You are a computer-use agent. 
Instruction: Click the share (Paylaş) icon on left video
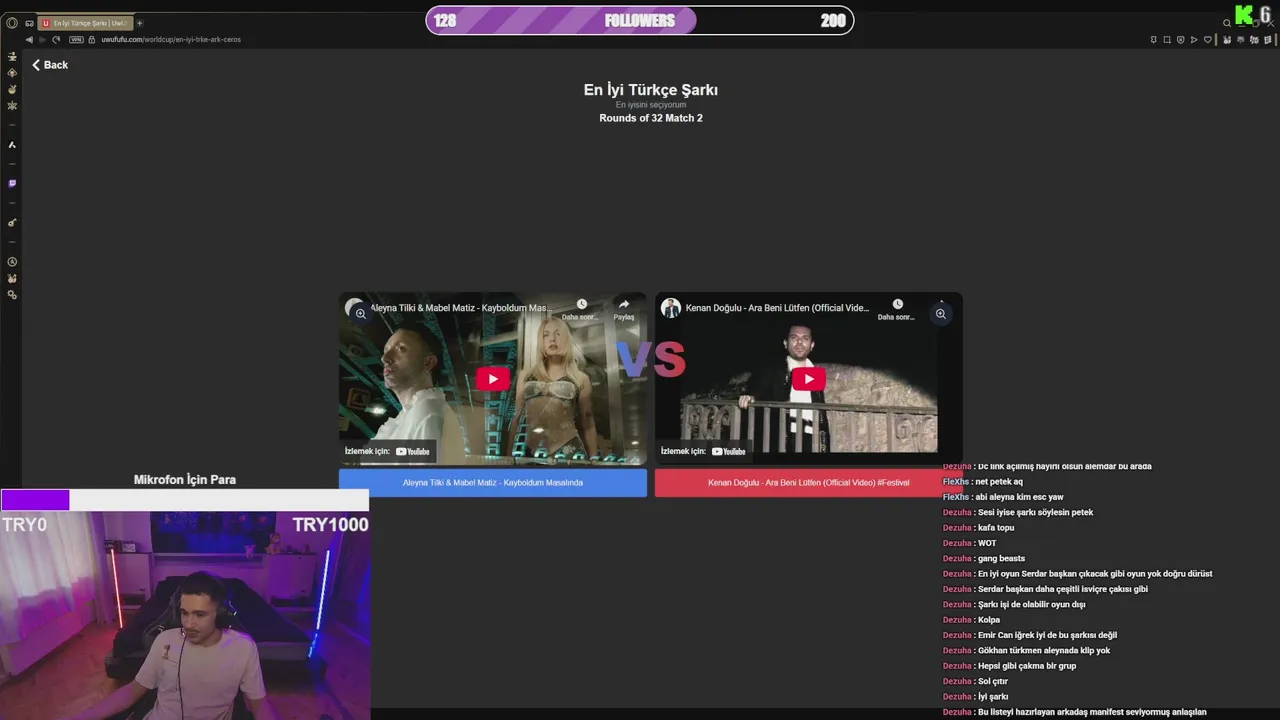click(624, 309)
